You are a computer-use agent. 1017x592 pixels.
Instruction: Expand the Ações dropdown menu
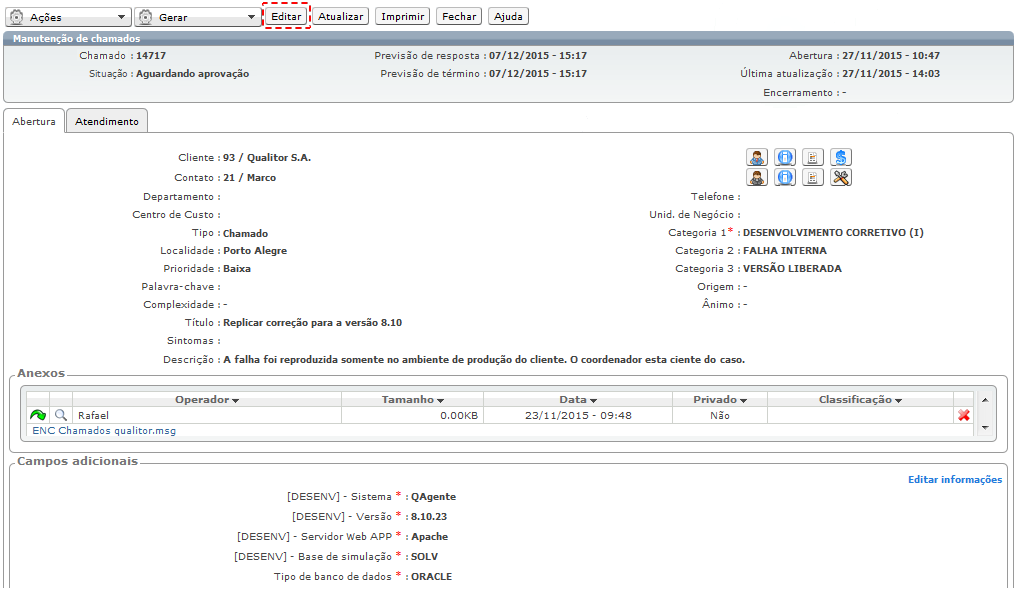(121, 17)
